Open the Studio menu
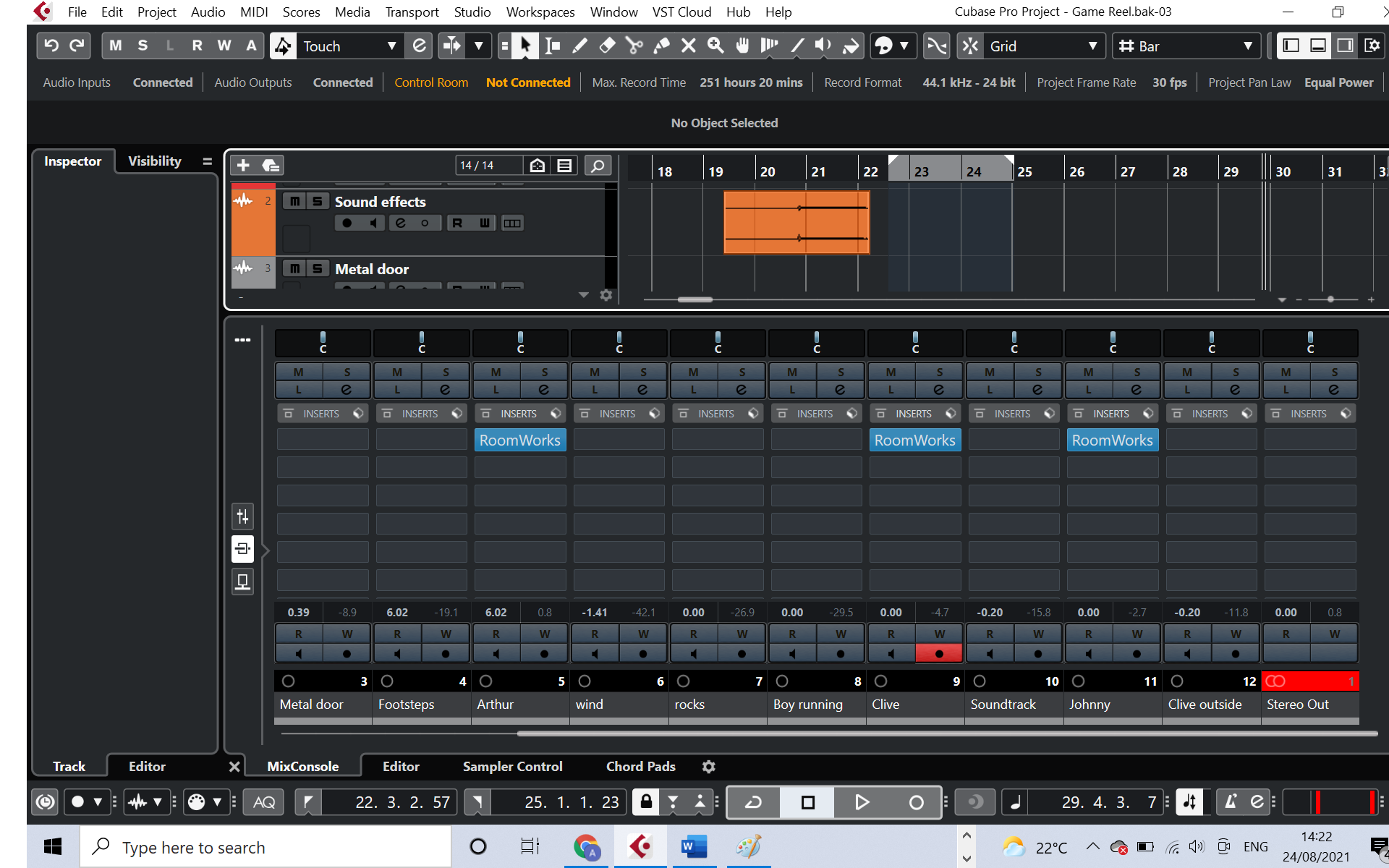1389x868 pixels. click(472, 12)
